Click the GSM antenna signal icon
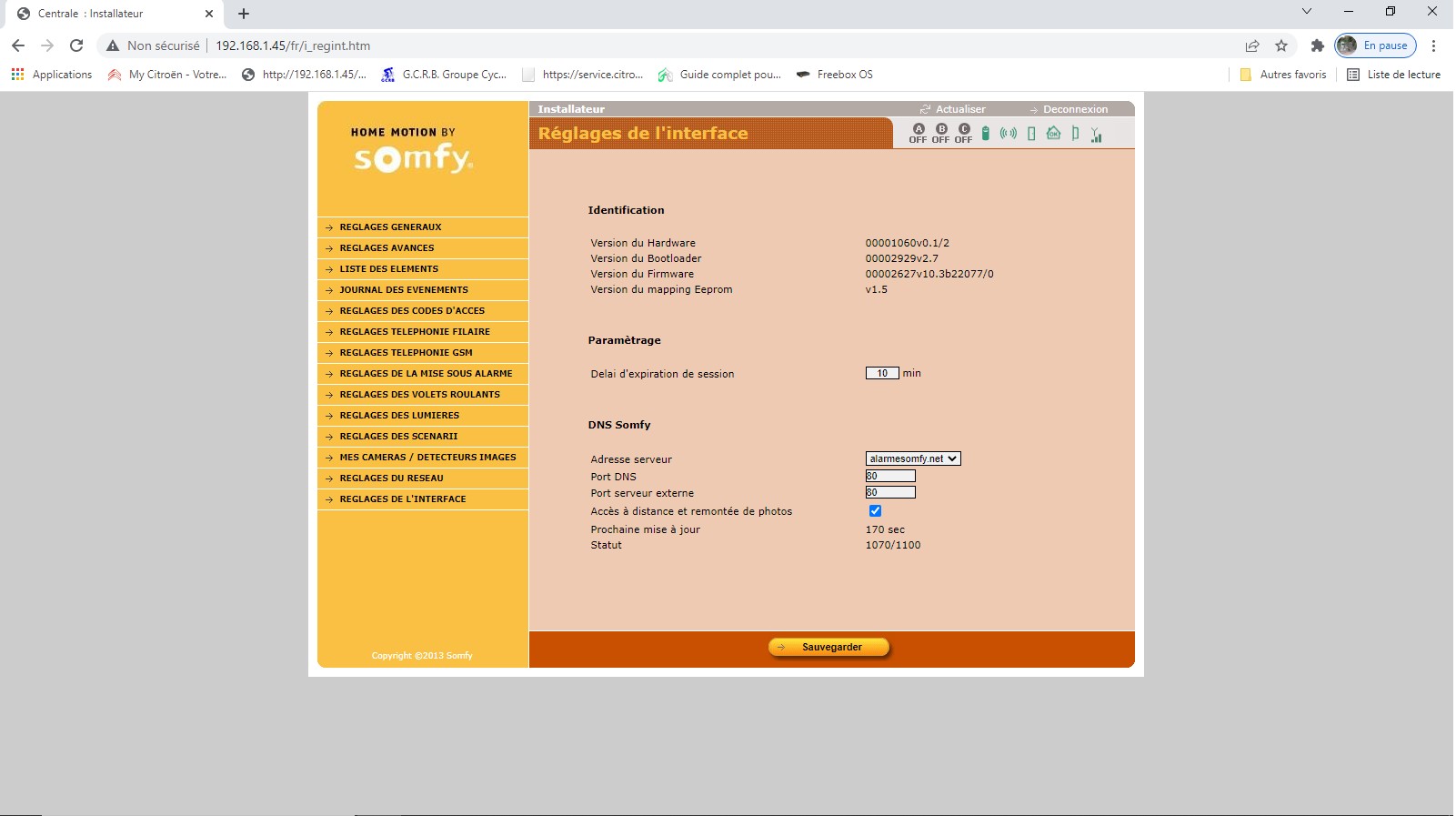 pyautogui.click(x=1097, y=135)
